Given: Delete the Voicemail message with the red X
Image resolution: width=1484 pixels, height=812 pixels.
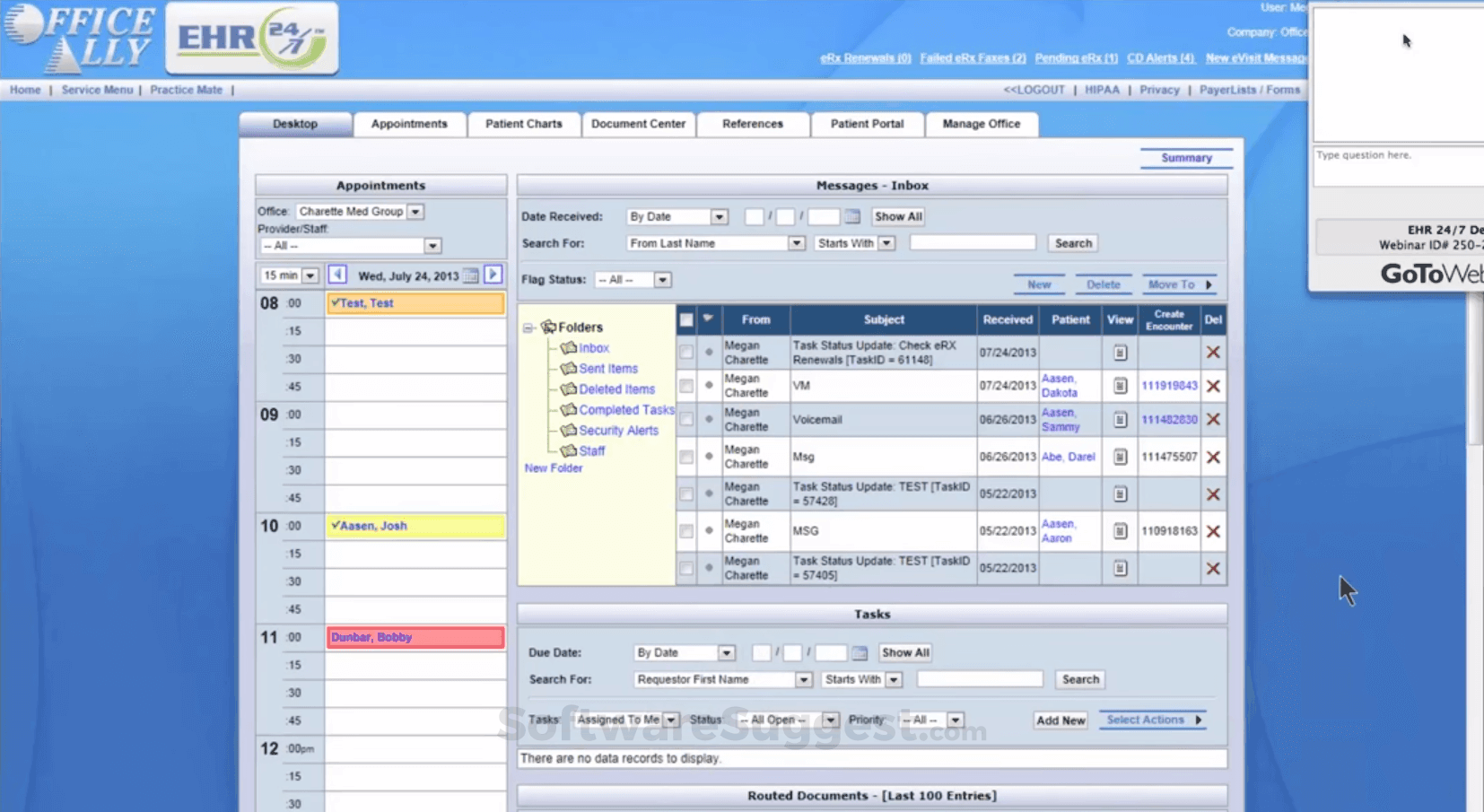Looking at the screenshot, I should 1215,419.
